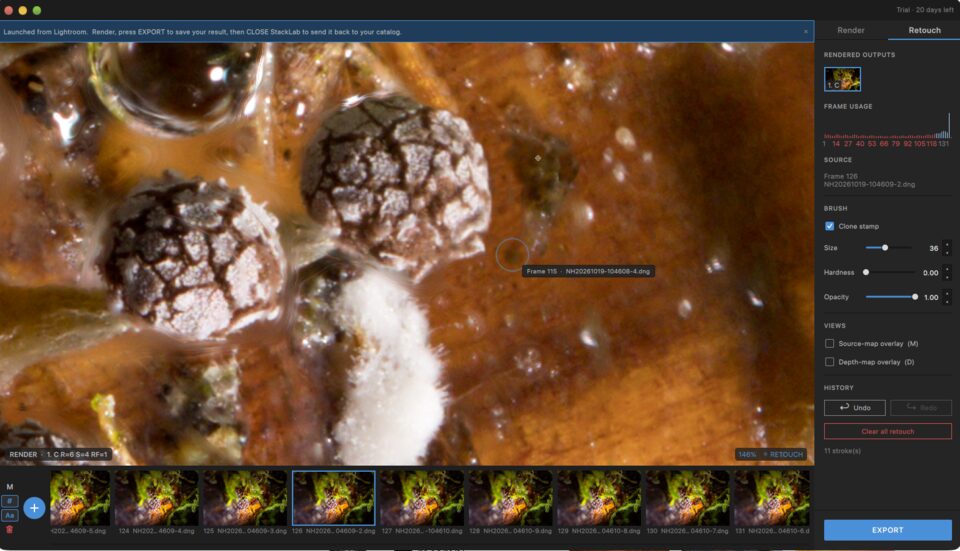Click the Frame 126 source text
Screen dimensions: 960x551
(840, 176)
